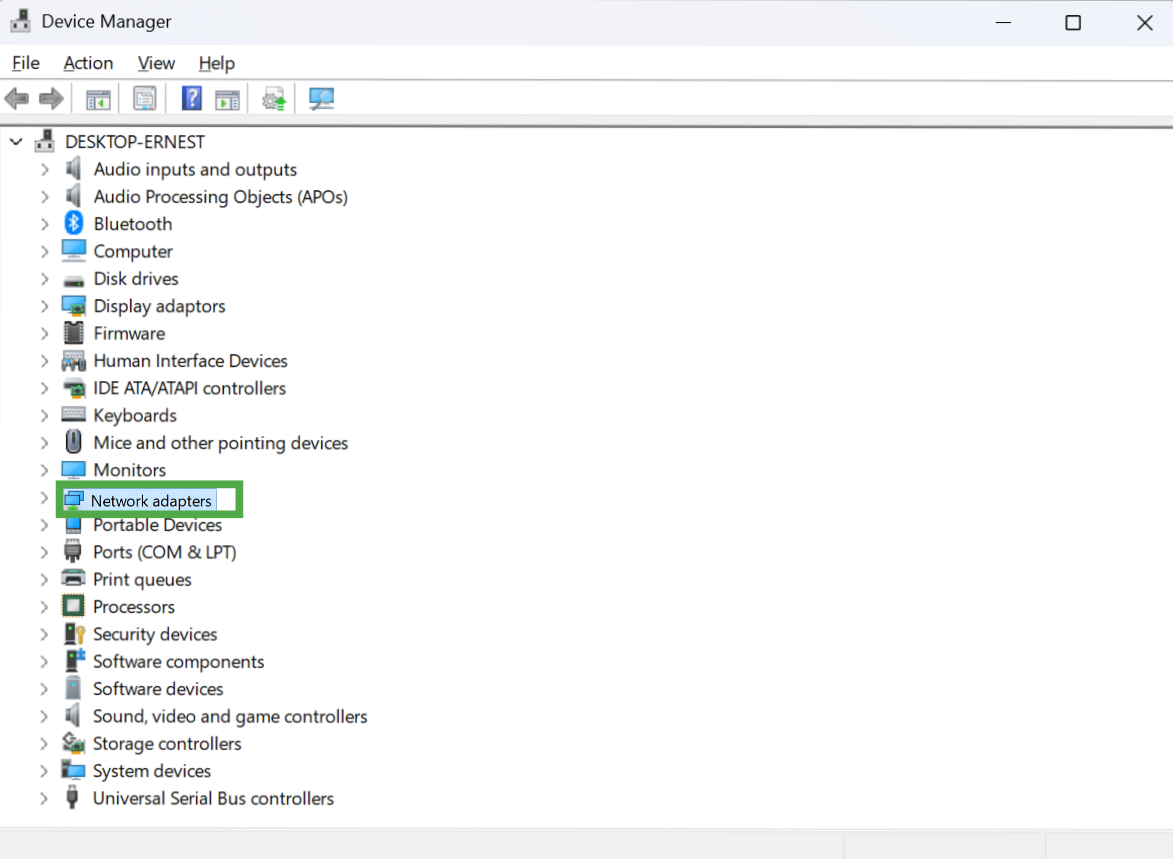
Task: Click the Bluetooth category icon
Action: 73,223
